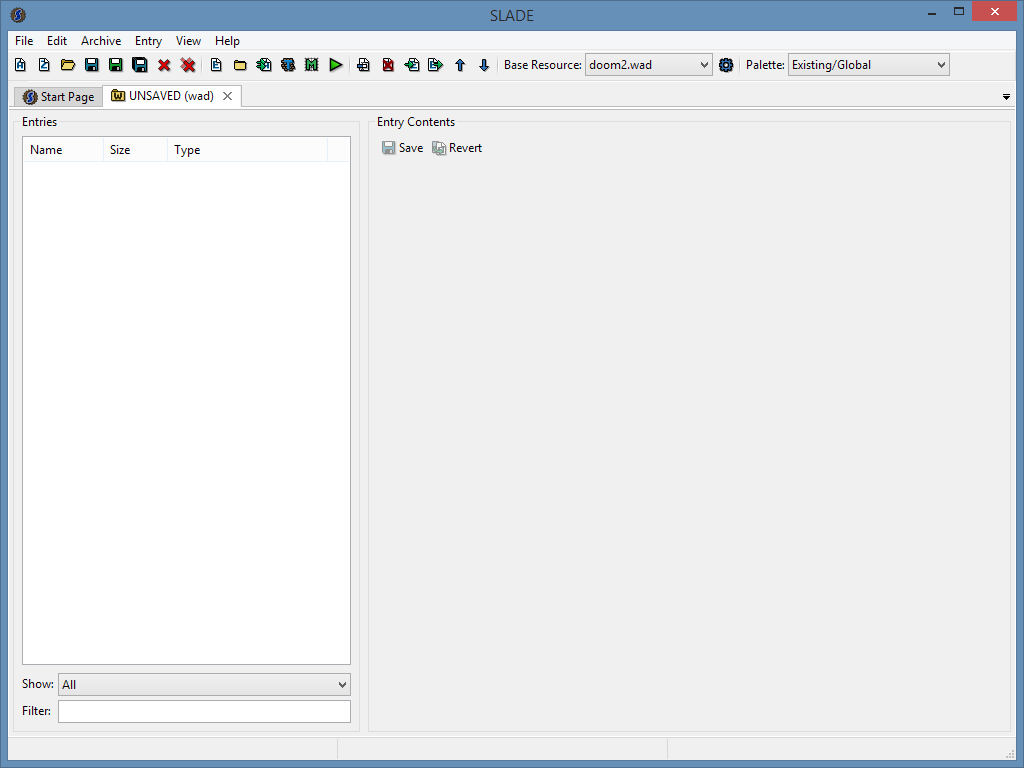Open the Edit menu
The image size is (1024, 768).
(x=57, y=40)
